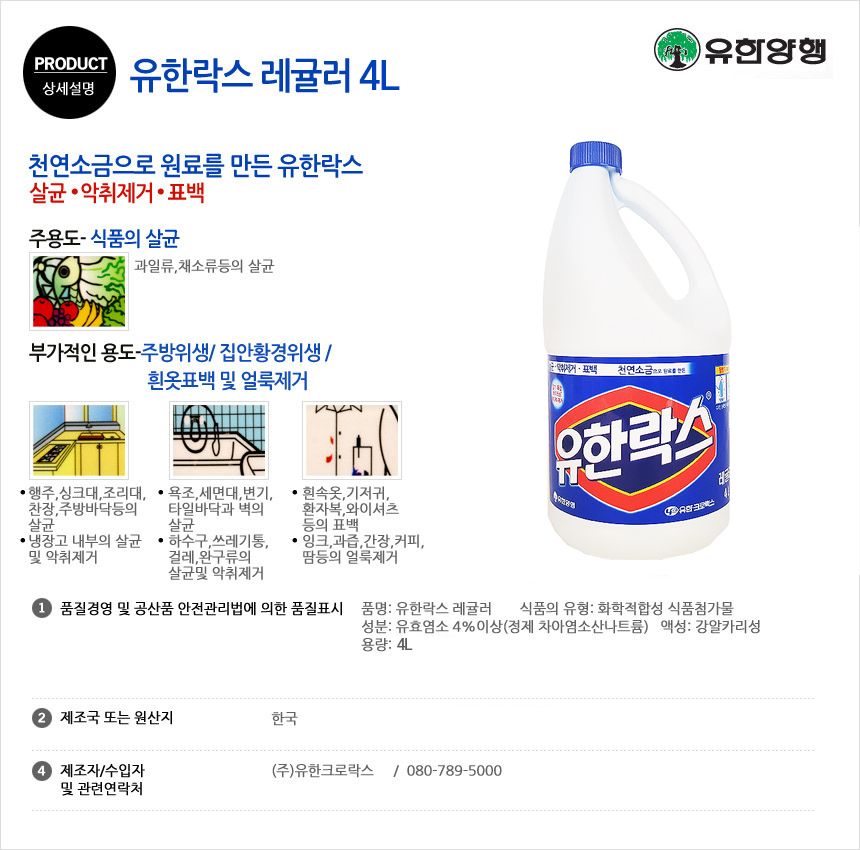
Task: Click the red 살균•악취제거•표백 text
Action: click(117, 193)
